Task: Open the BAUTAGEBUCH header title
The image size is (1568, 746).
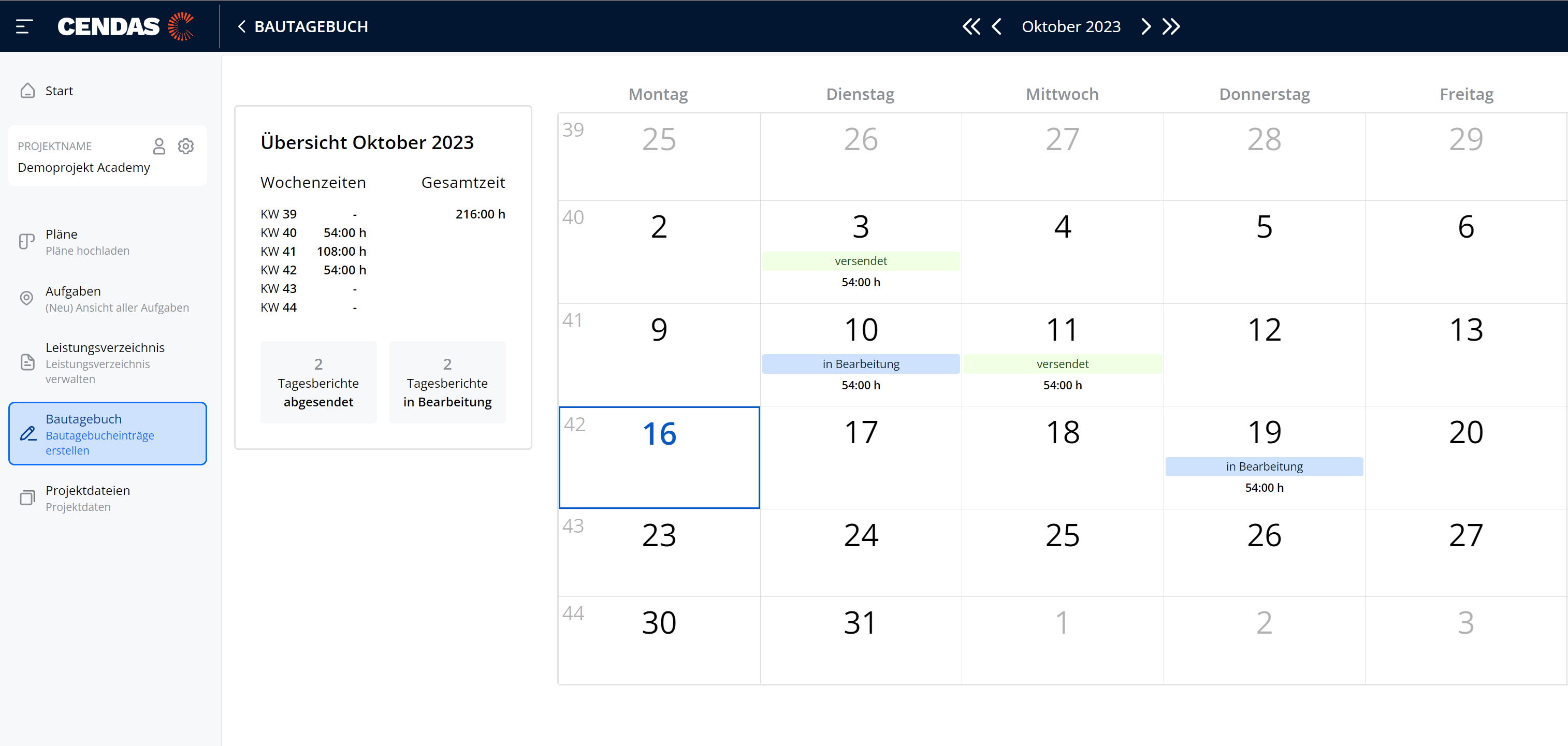Action: pyautogui.click(x=311, y=26)
